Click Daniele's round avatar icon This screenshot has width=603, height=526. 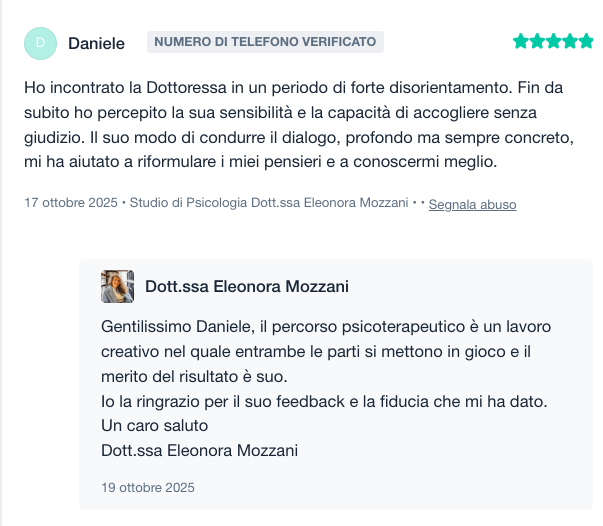[x=40, y=42]
